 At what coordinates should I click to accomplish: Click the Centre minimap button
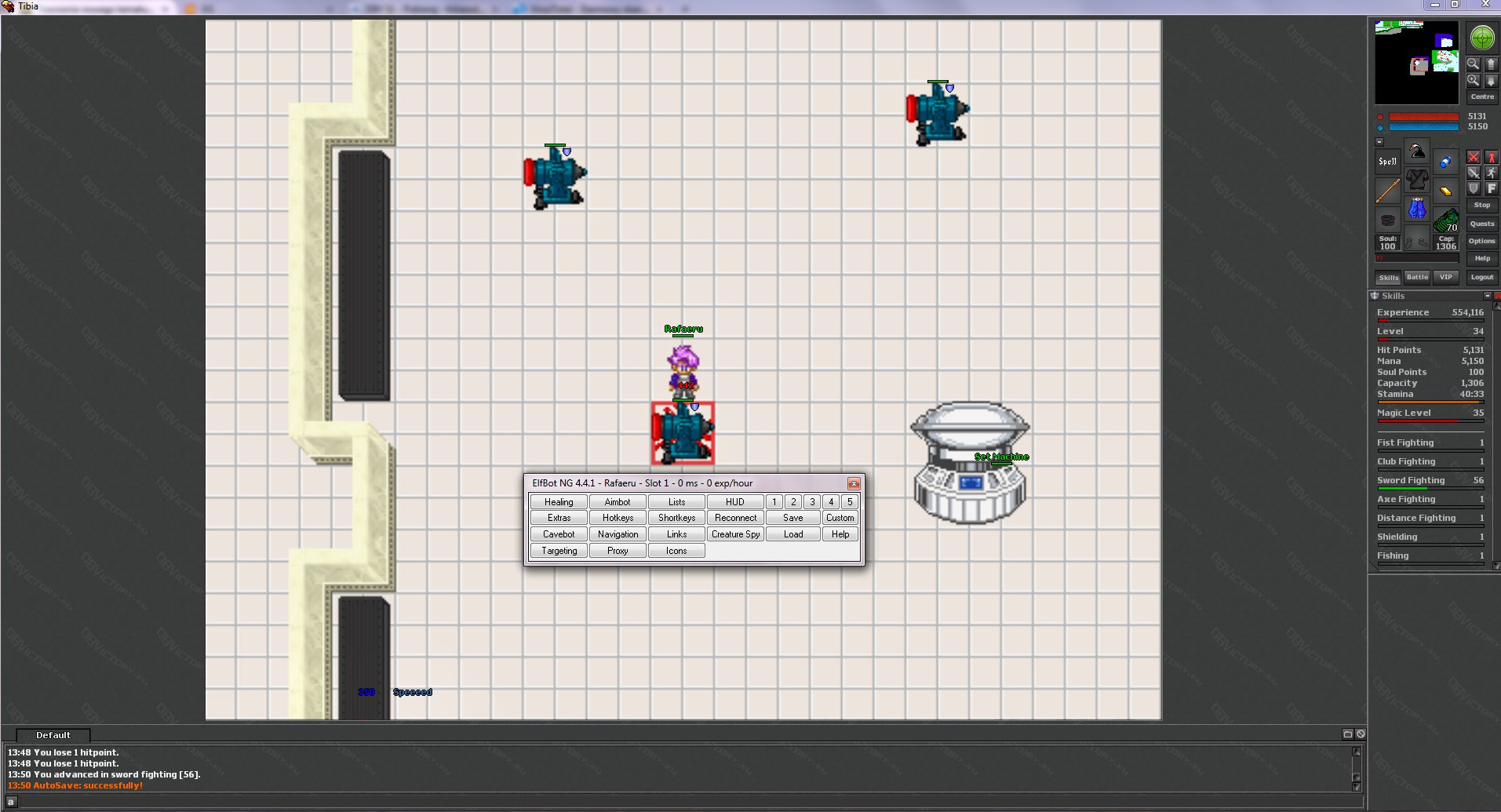1482,96
